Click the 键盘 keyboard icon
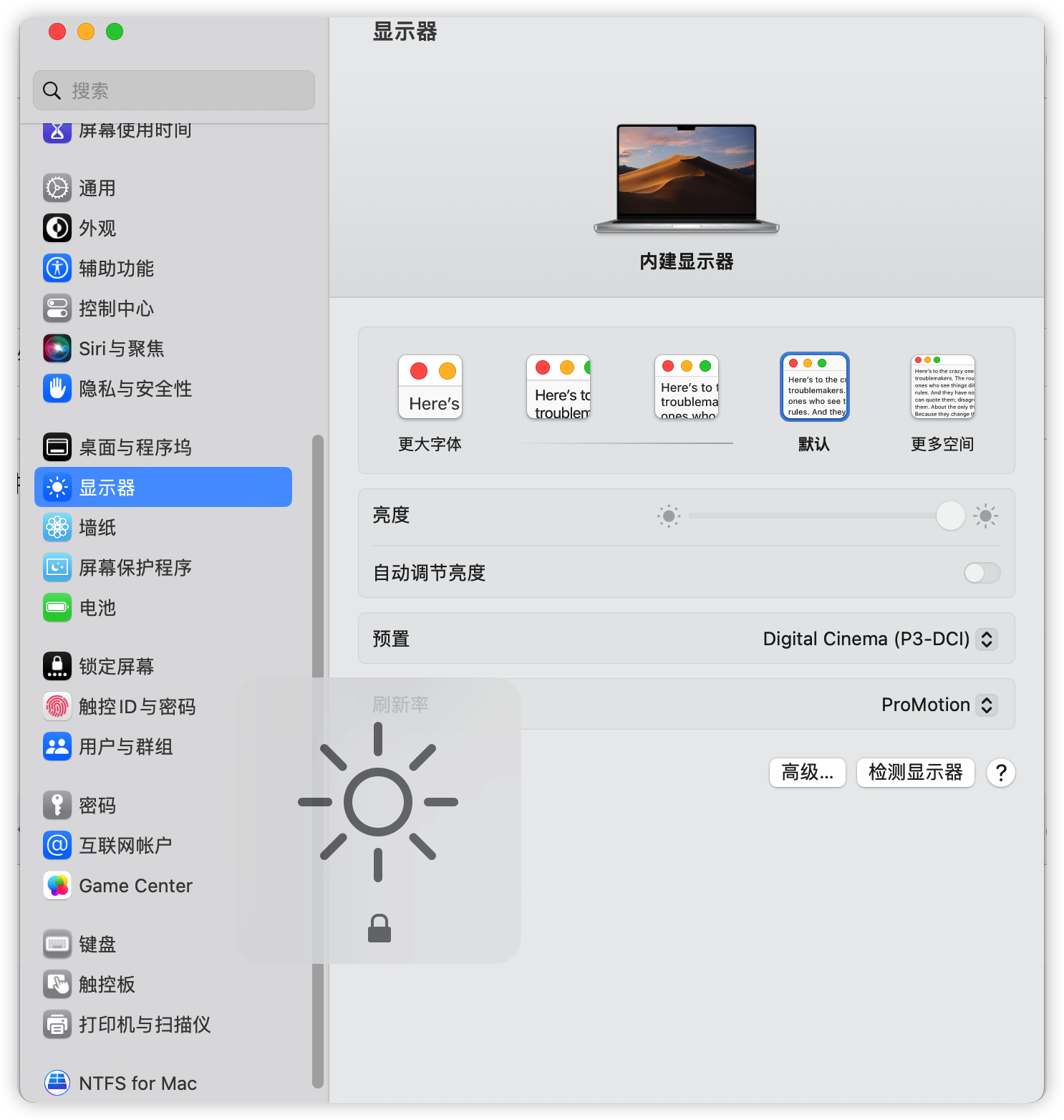 click(57, 945)
